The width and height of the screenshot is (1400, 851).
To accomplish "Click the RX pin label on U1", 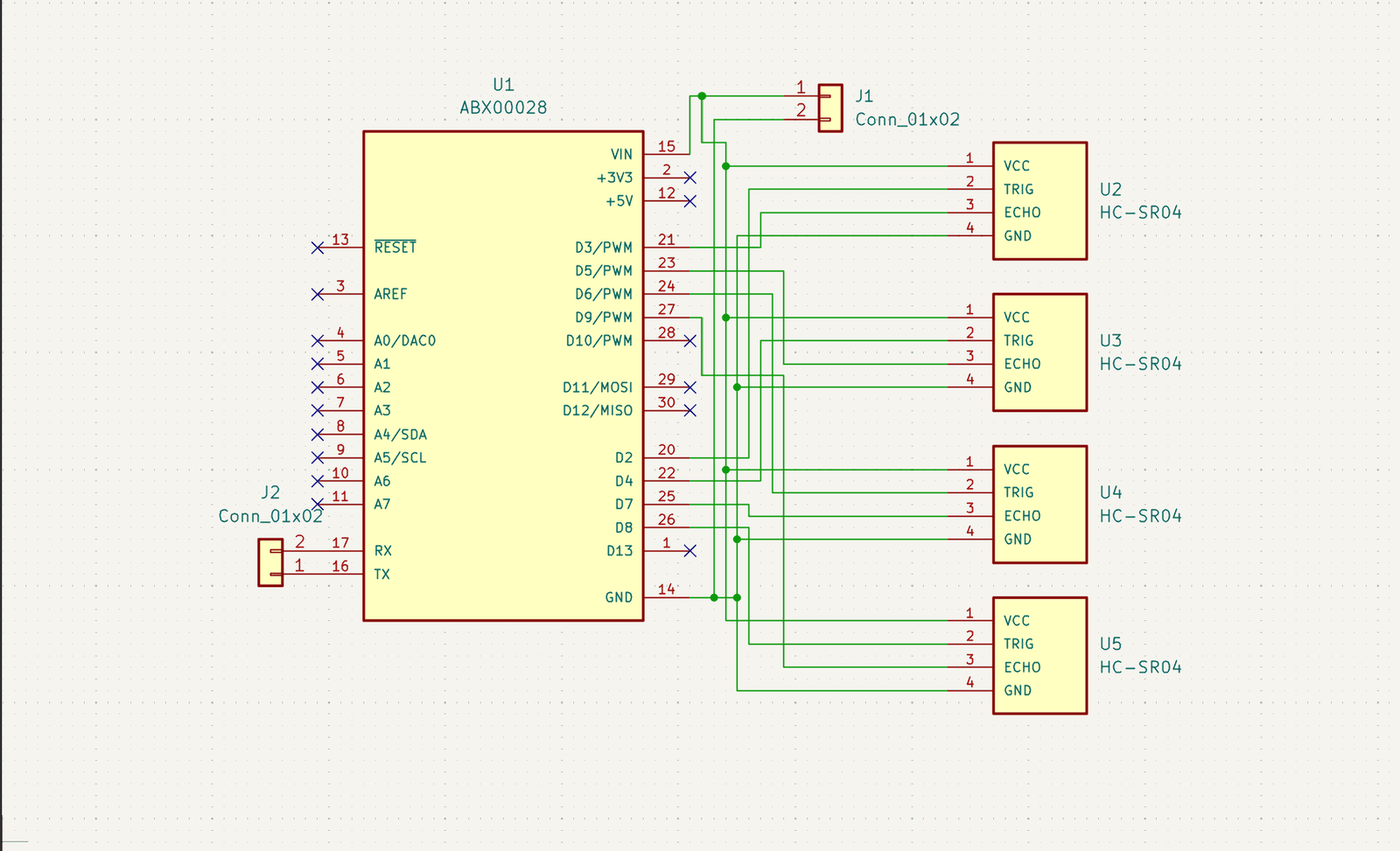I will [x=383, y=551].
